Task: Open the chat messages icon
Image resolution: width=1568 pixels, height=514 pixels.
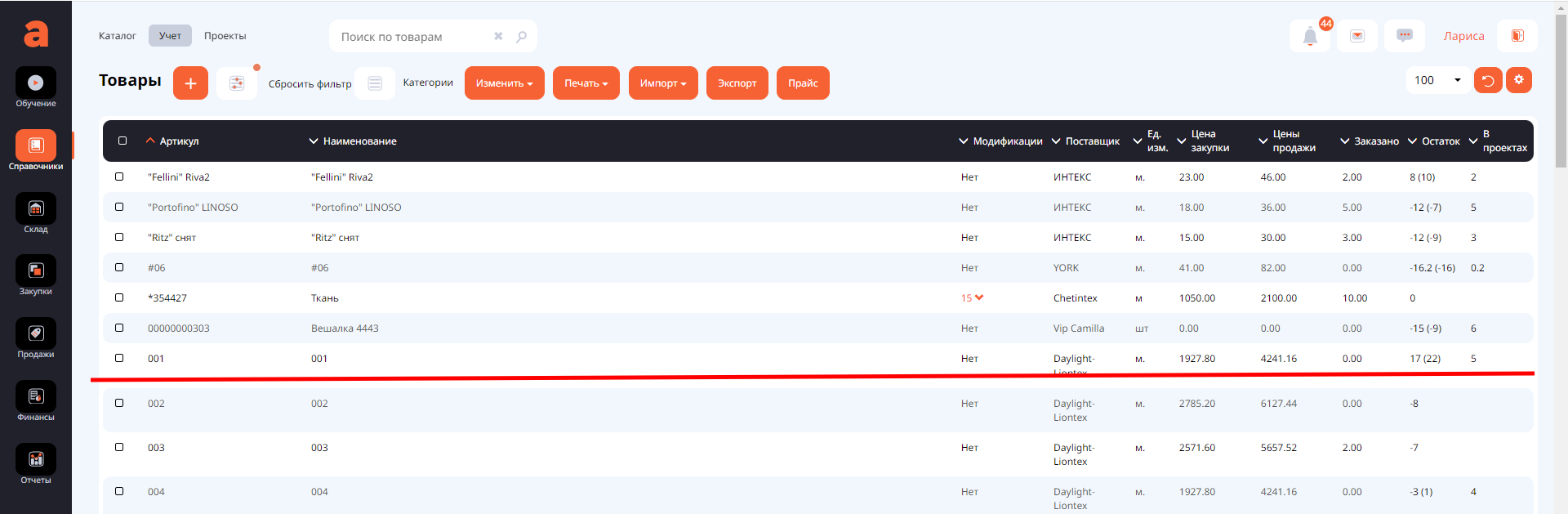Action: coord(1405,36)
